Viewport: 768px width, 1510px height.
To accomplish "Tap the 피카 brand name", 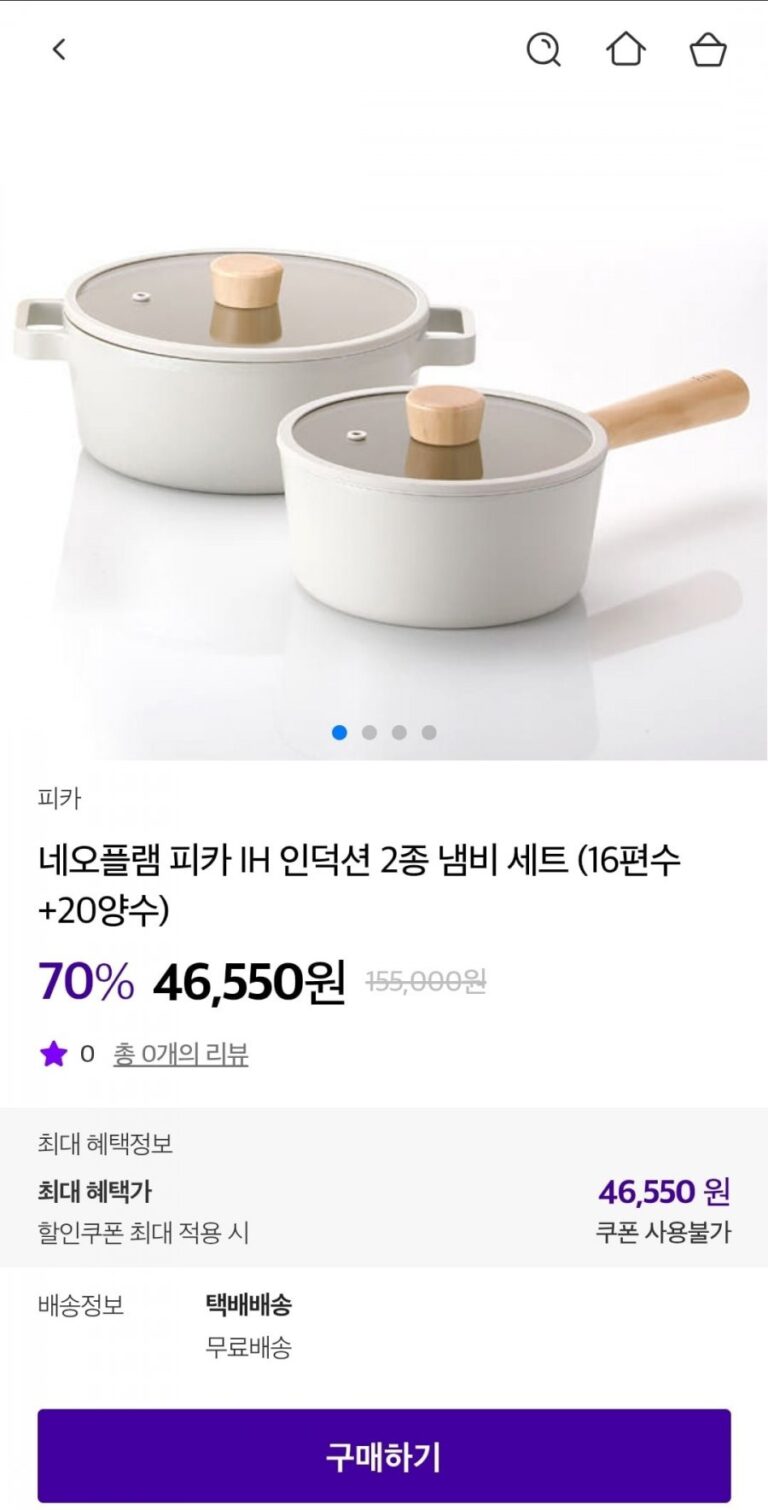I will 59,798.
